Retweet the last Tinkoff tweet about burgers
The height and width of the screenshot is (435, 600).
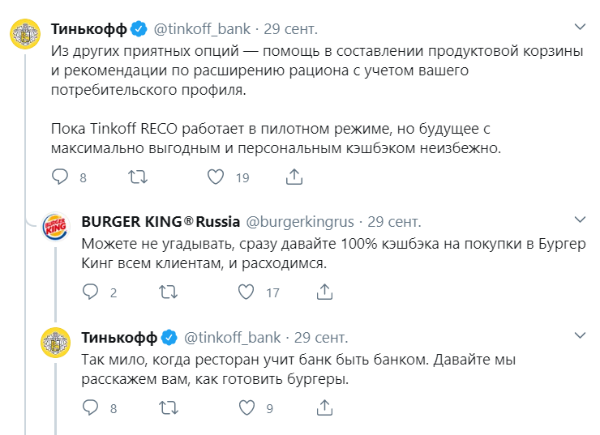(168, 407)
